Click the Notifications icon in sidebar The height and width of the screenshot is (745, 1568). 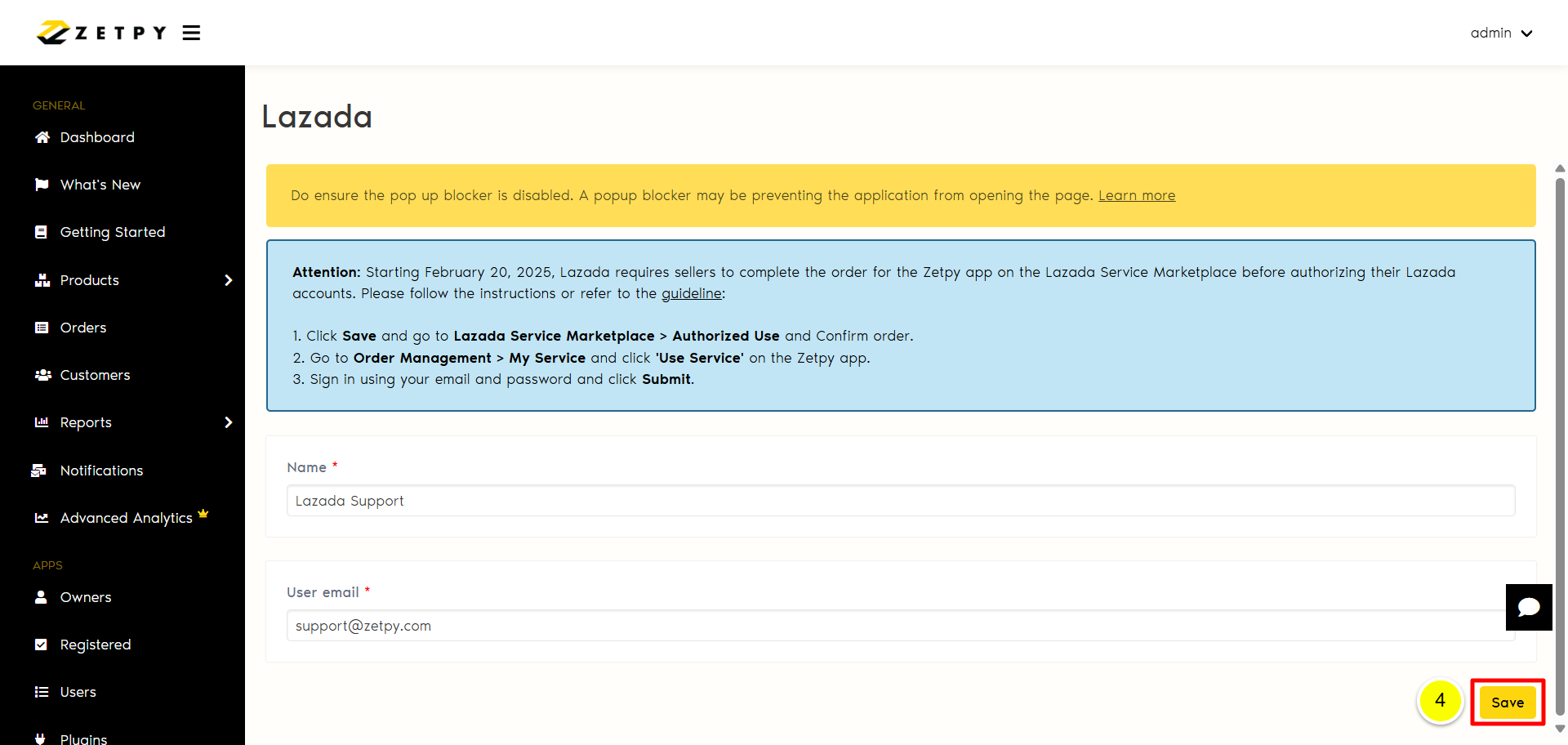pyautogui.click(x=38, y=471)
